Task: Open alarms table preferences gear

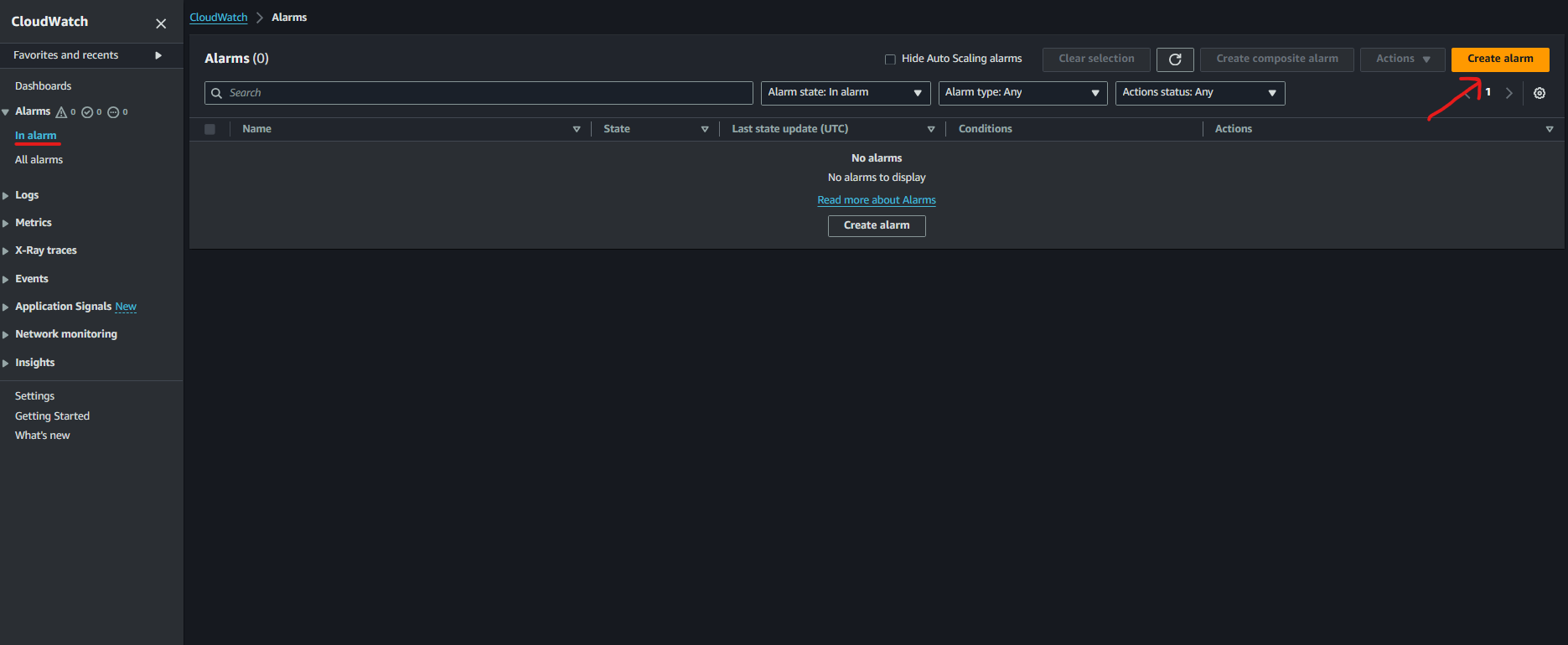Action: (x=1540, y=93)
